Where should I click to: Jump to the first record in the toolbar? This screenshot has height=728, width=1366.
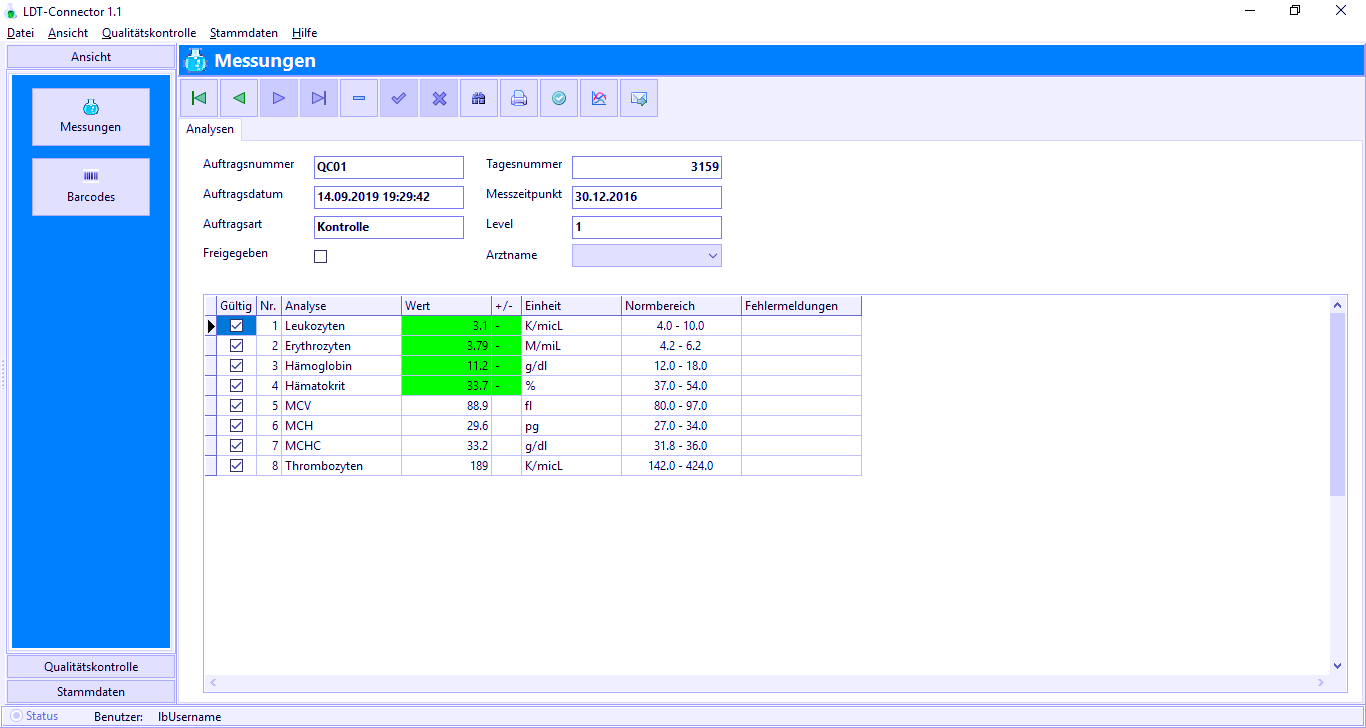199,98
